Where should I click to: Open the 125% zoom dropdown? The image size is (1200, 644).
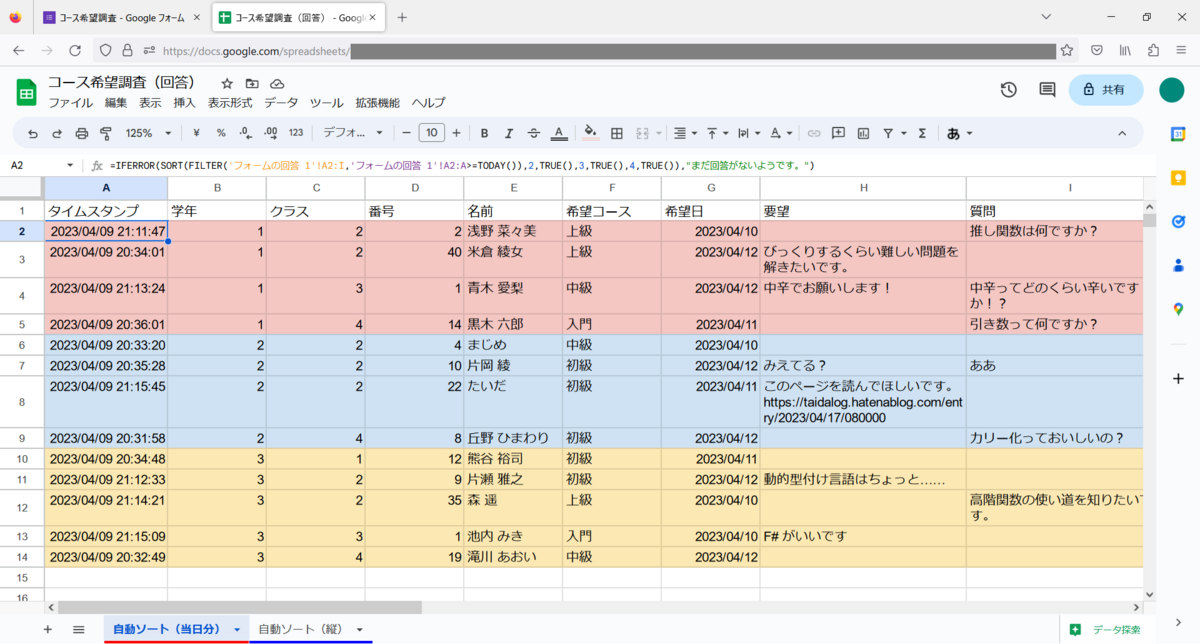[148, 133]
